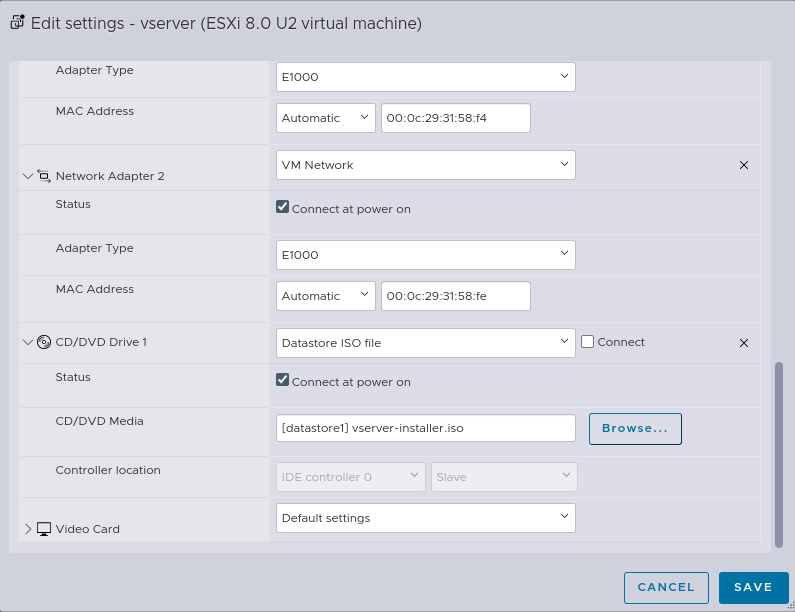This screenshot has width=795, height=612.
Task: Expand the Video Card section
Action: point(27,529)
